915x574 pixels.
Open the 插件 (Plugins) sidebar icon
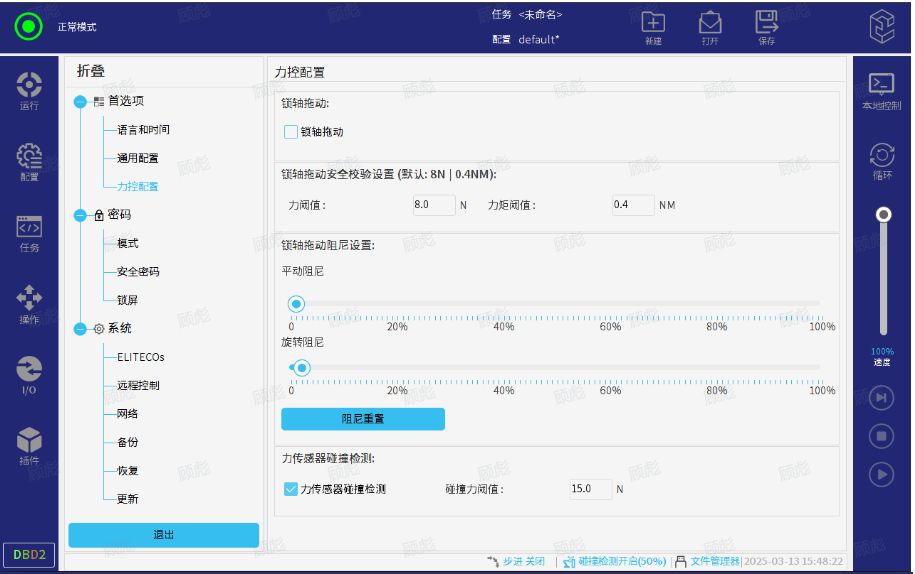[x=29, y=446]
